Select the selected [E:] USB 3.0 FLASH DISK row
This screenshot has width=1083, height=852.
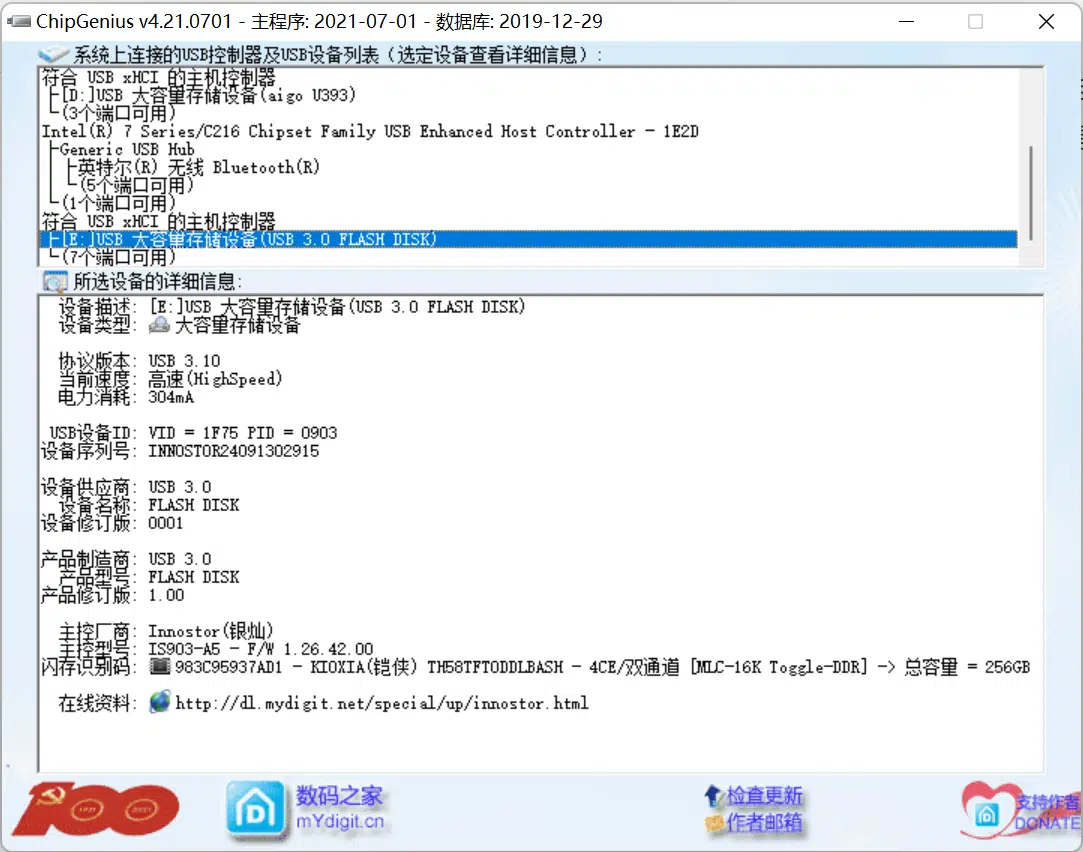(528, 240)
